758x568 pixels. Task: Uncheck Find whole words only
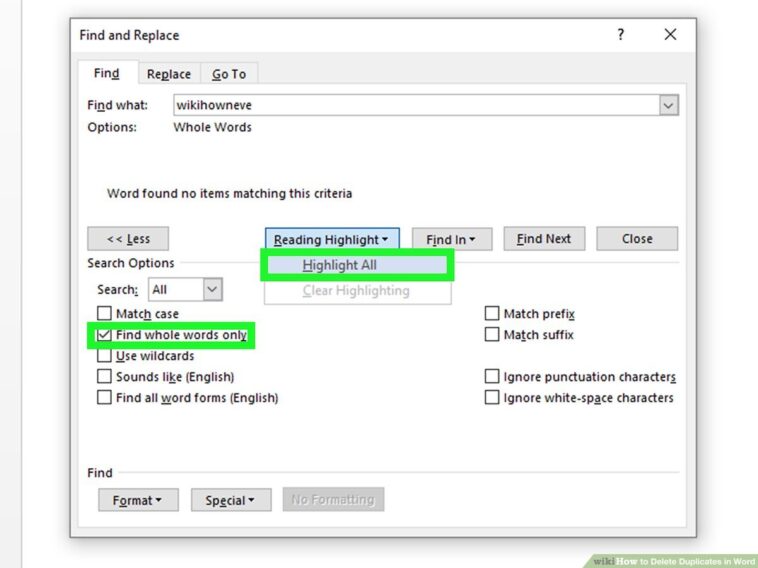[105, 335]
